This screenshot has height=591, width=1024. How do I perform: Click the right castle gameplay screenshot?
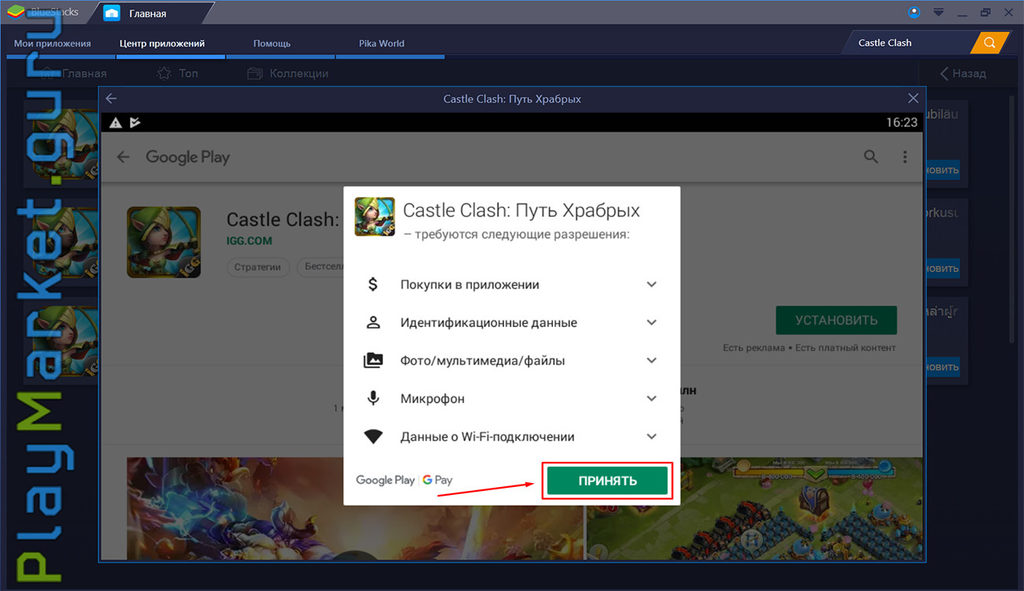click(754, 508)
